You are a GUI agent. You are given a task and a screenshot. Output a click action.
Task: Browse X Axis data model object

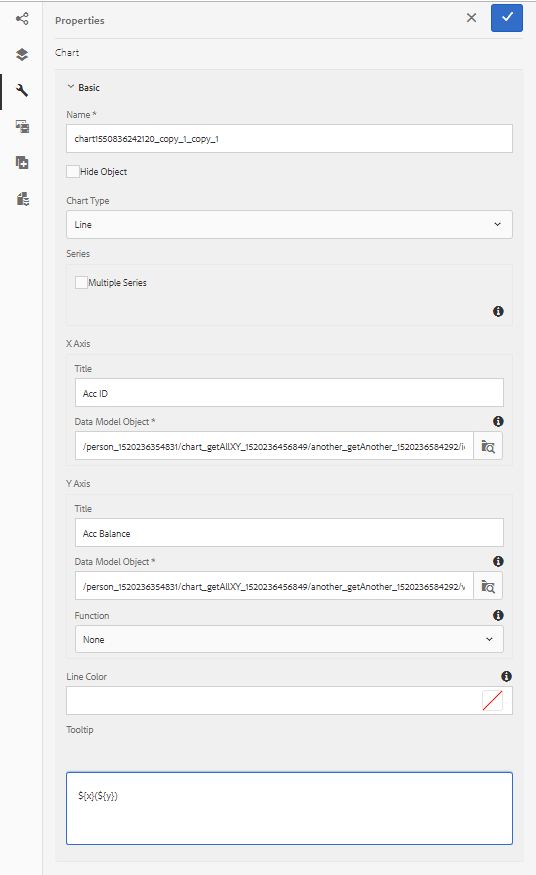tap(488, 446)
